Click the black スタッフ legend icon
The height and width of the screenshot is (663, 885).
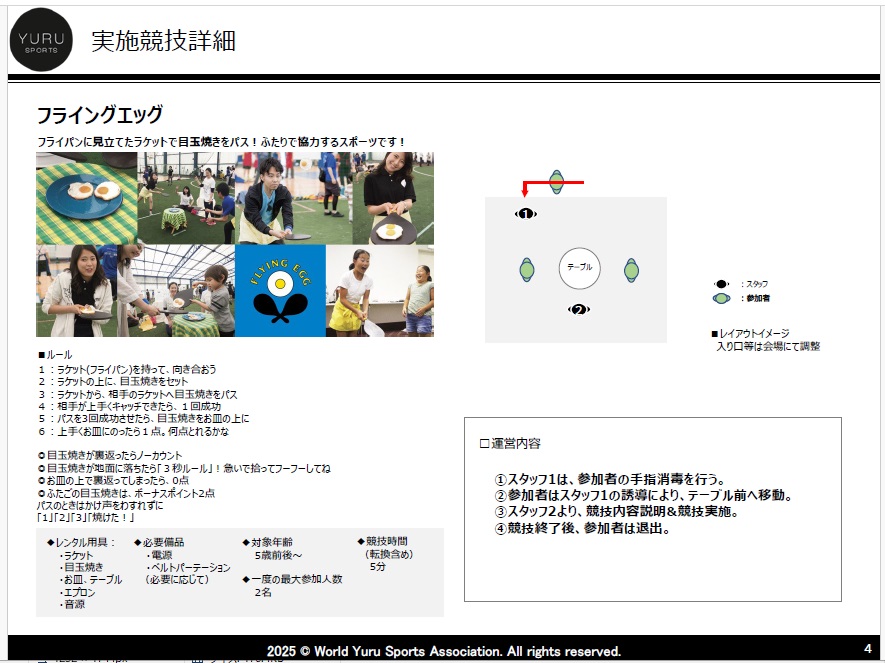point(721,284)
